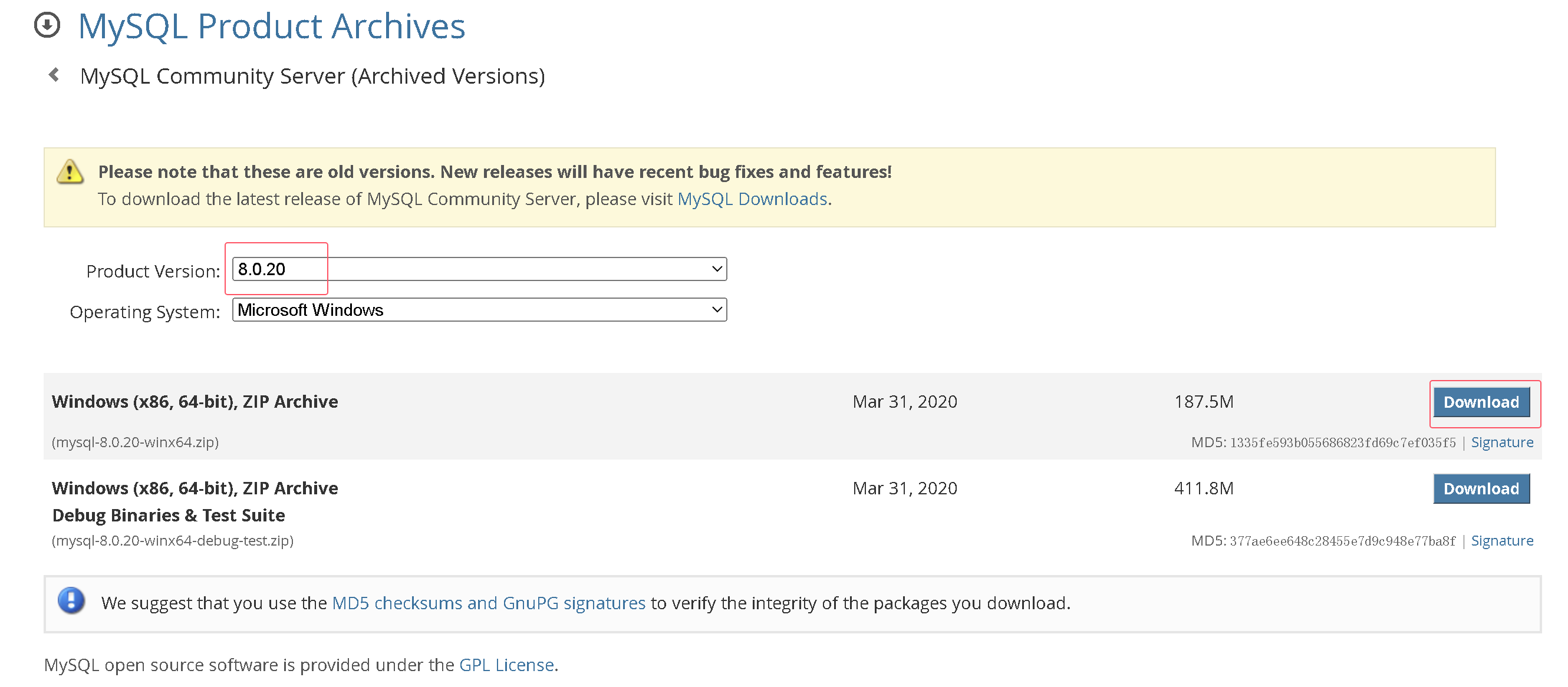Image resolution: width=1568 pixels, height=687 pixels.
Task: Click the Product Version label
Action: click(153, 271)
